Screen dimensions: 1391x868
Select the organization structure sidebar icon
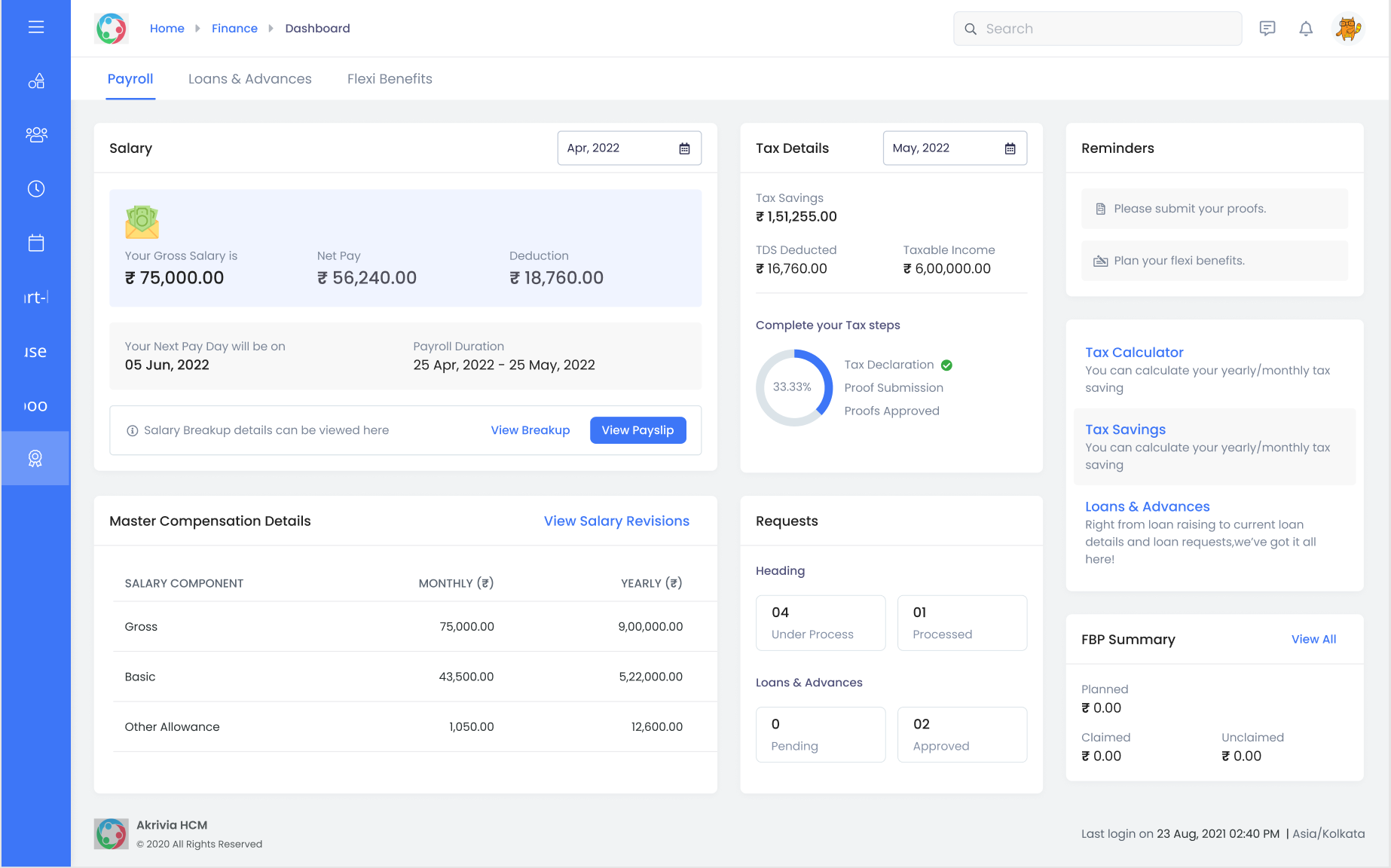[x=35, y=81]
